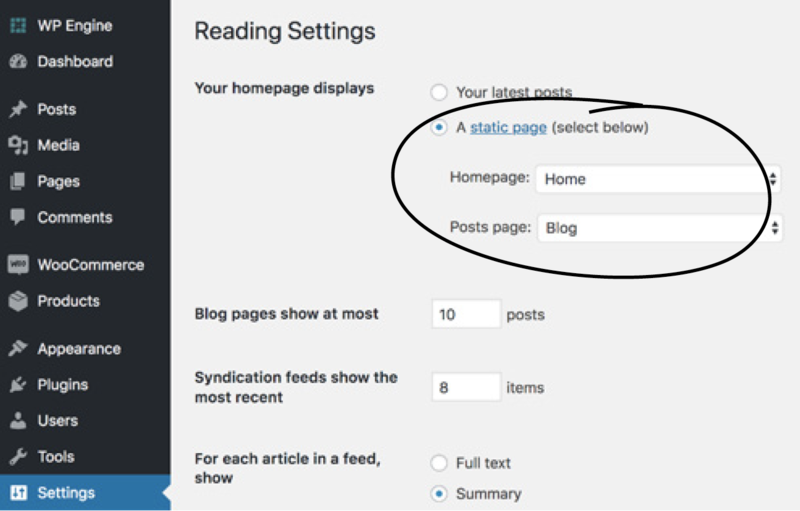The height and width of the screenshot is (511, 800).
Task: Click the Dashboard gauge icon
Action: point(18,61)
